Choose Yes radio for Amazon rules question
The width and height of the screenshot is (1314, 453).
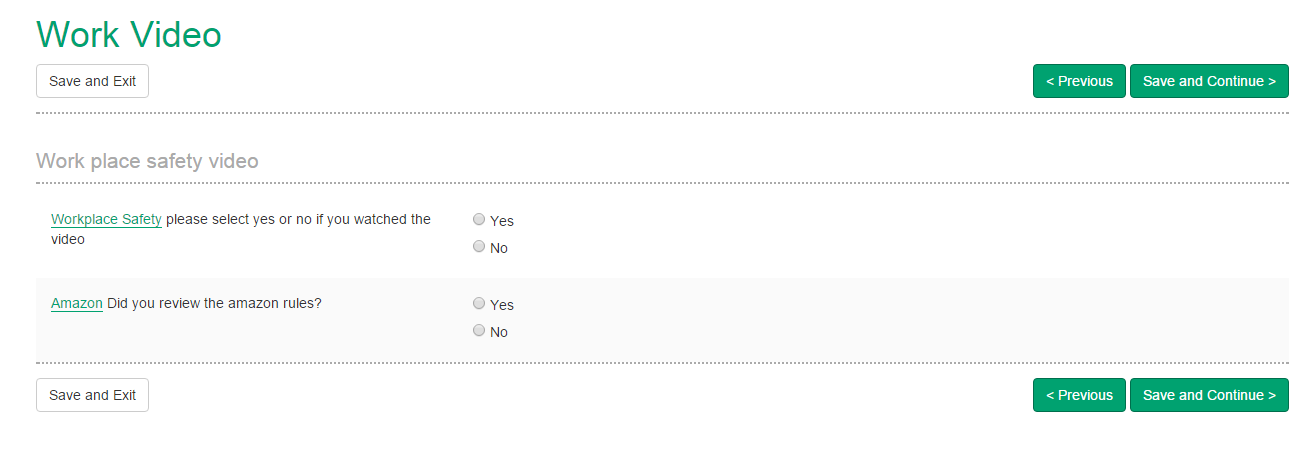pyautogui.click(x=479, y=303)
